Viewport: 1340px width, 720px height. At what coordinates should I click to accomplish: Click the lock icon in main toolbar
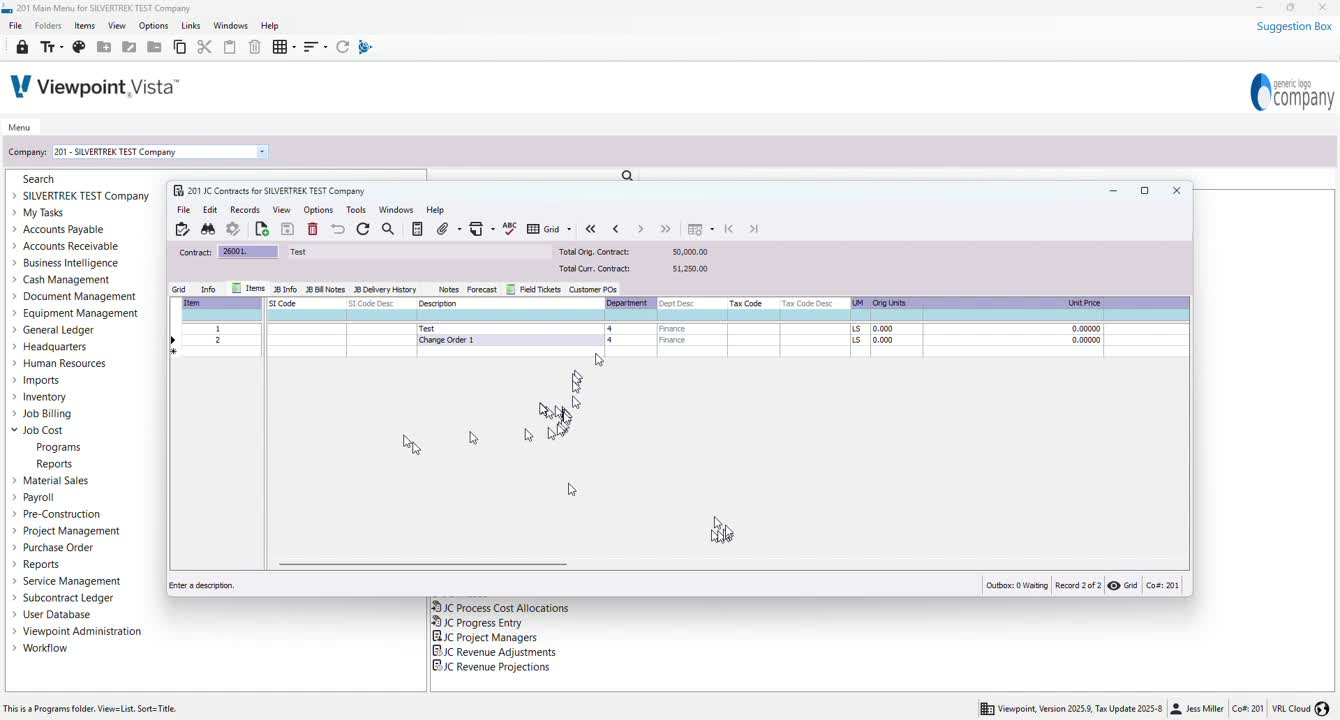tap(22, 47)
